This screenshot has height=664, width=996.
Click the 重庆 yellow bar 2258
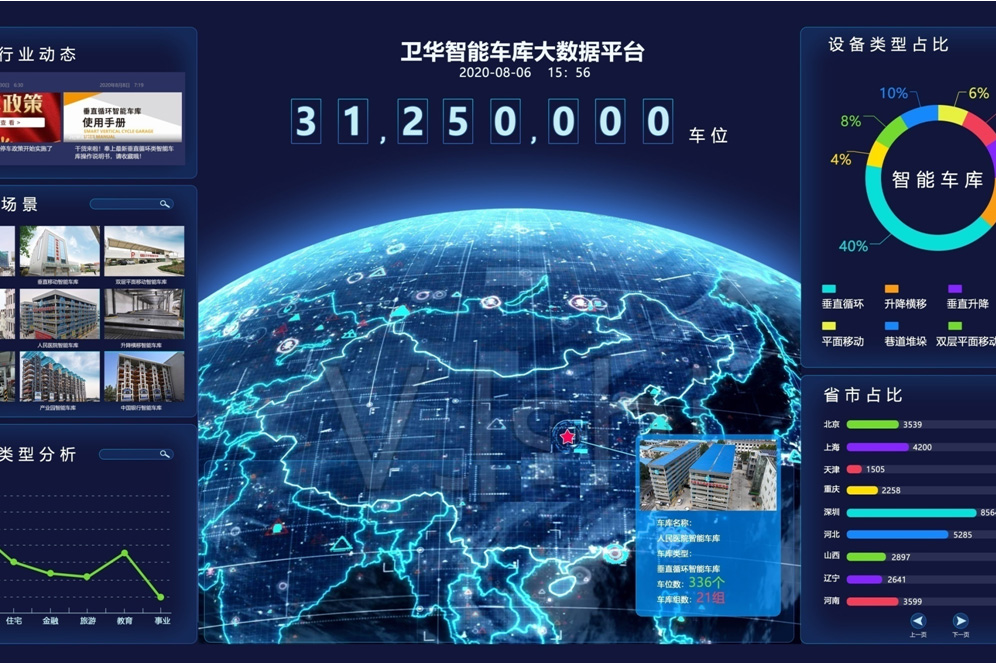pos(862,491)
